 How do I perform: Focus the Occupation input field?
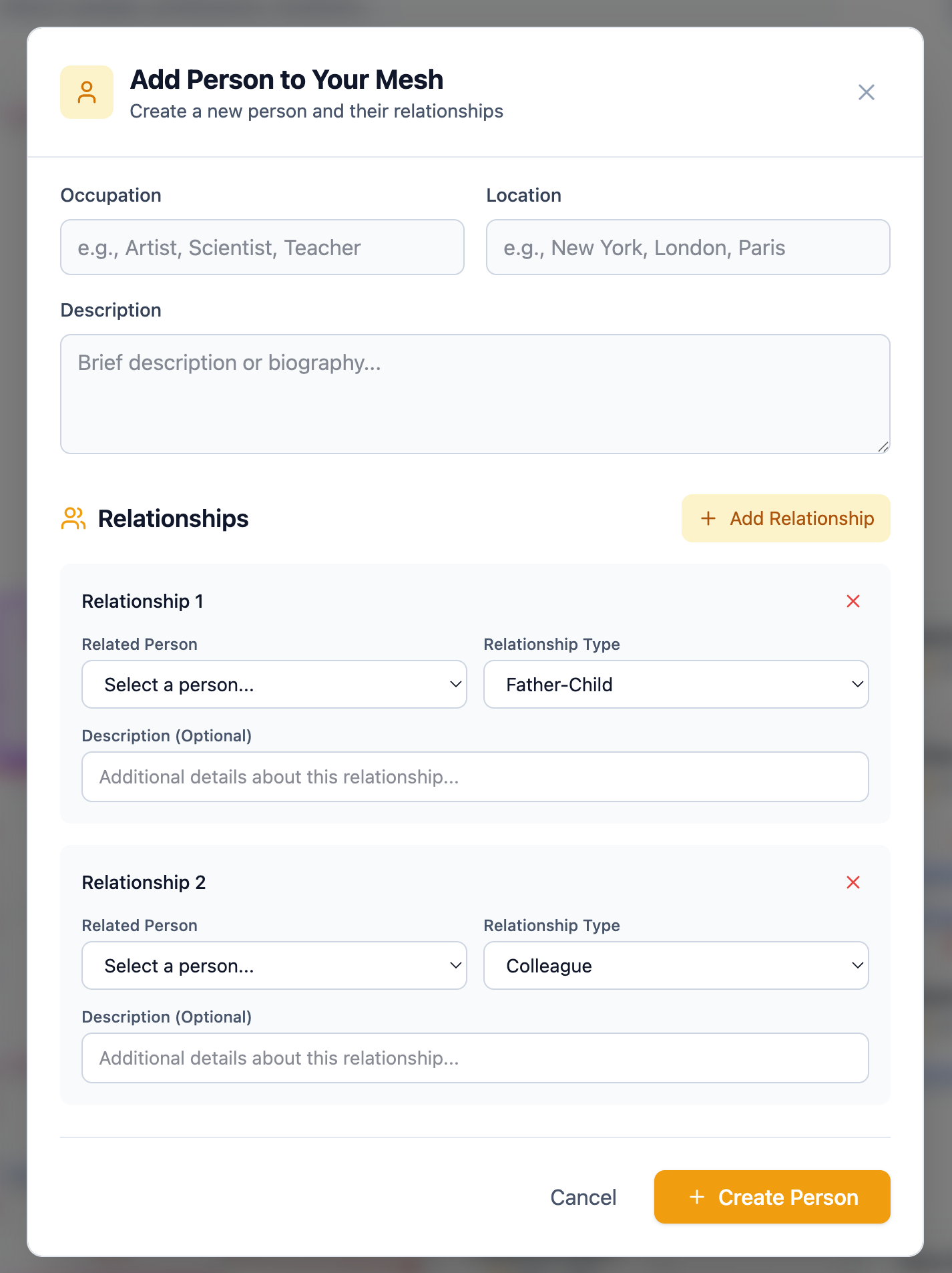tap(262, 247)
